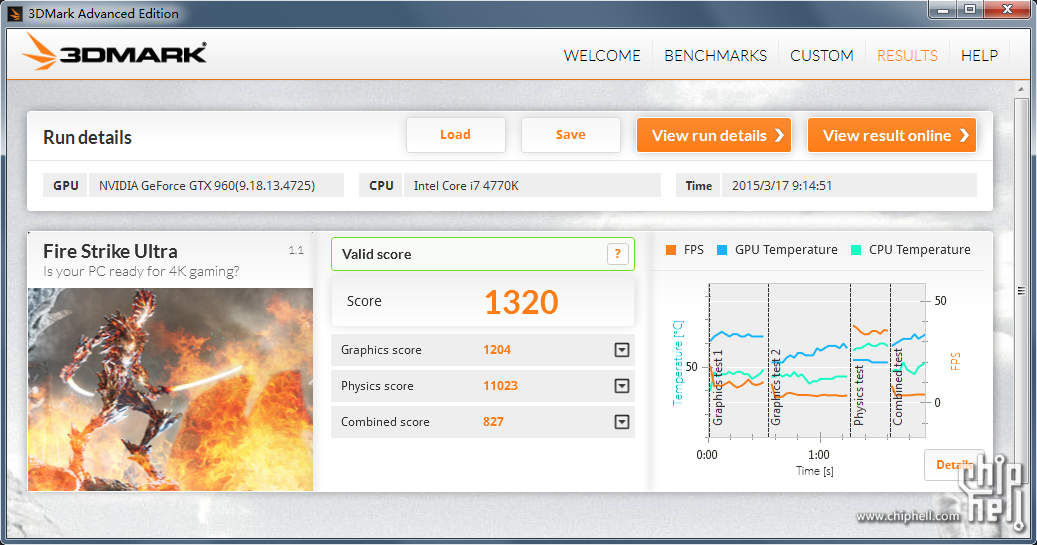Screen dimensions: 1037x545
Task: Expand the Physics score details
Action: [622, 386]
